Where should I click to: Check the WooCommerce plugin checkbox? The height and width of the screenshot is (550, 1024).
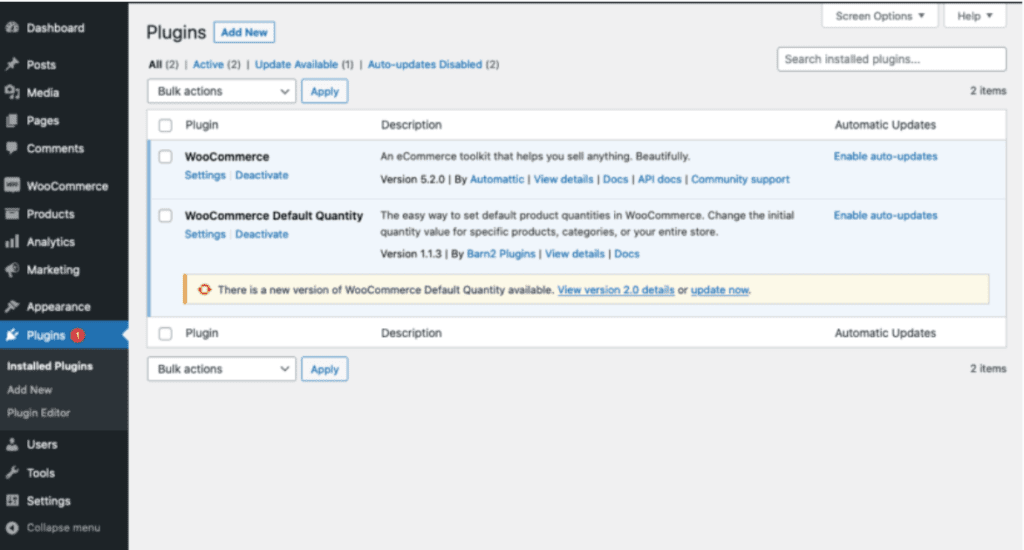pos(165,157)
